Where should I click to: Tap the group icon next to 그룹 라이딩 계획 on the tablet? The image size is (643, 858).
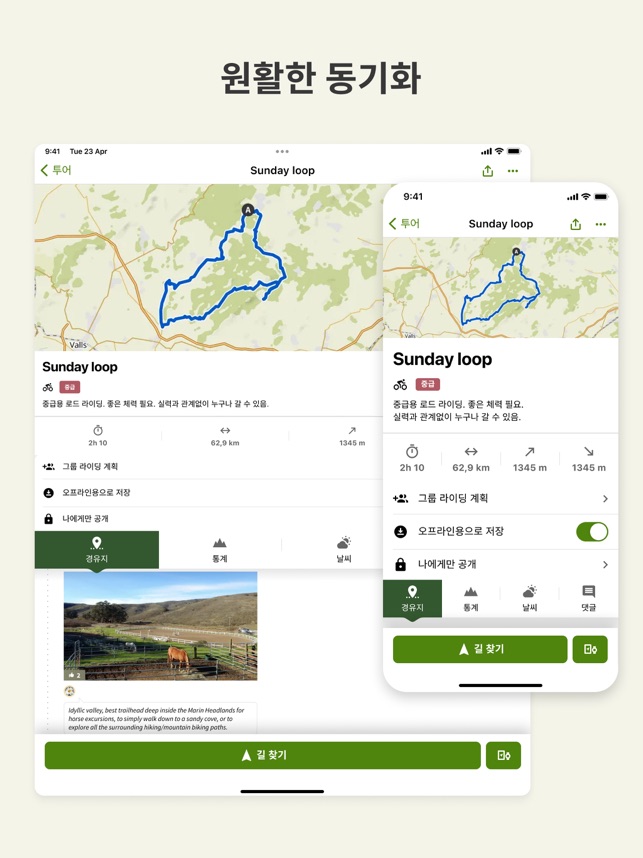[49, 466]
